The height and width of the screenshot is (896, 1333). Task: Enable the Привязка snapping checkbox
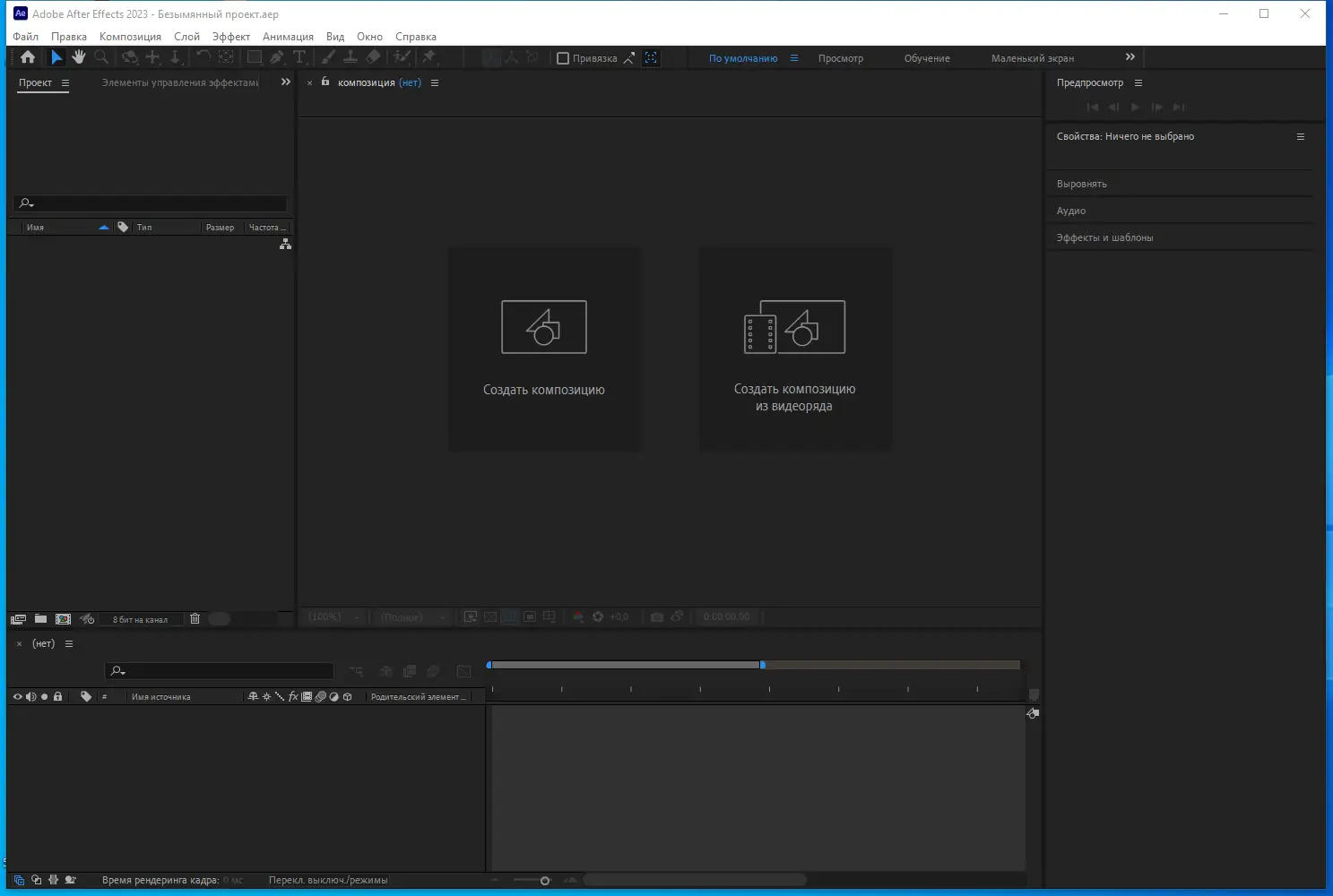point(563,57)
